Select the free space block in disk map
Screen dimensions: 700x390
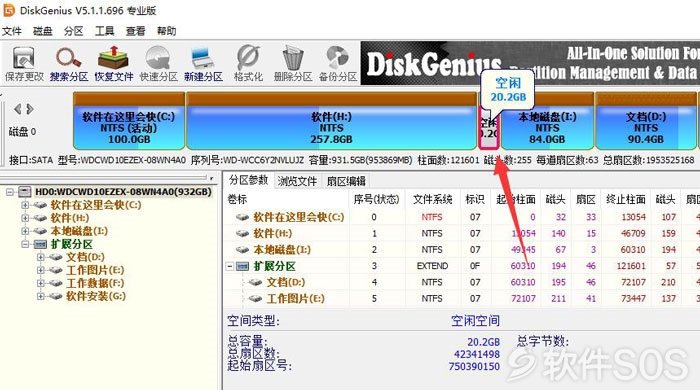pos(489,129)
